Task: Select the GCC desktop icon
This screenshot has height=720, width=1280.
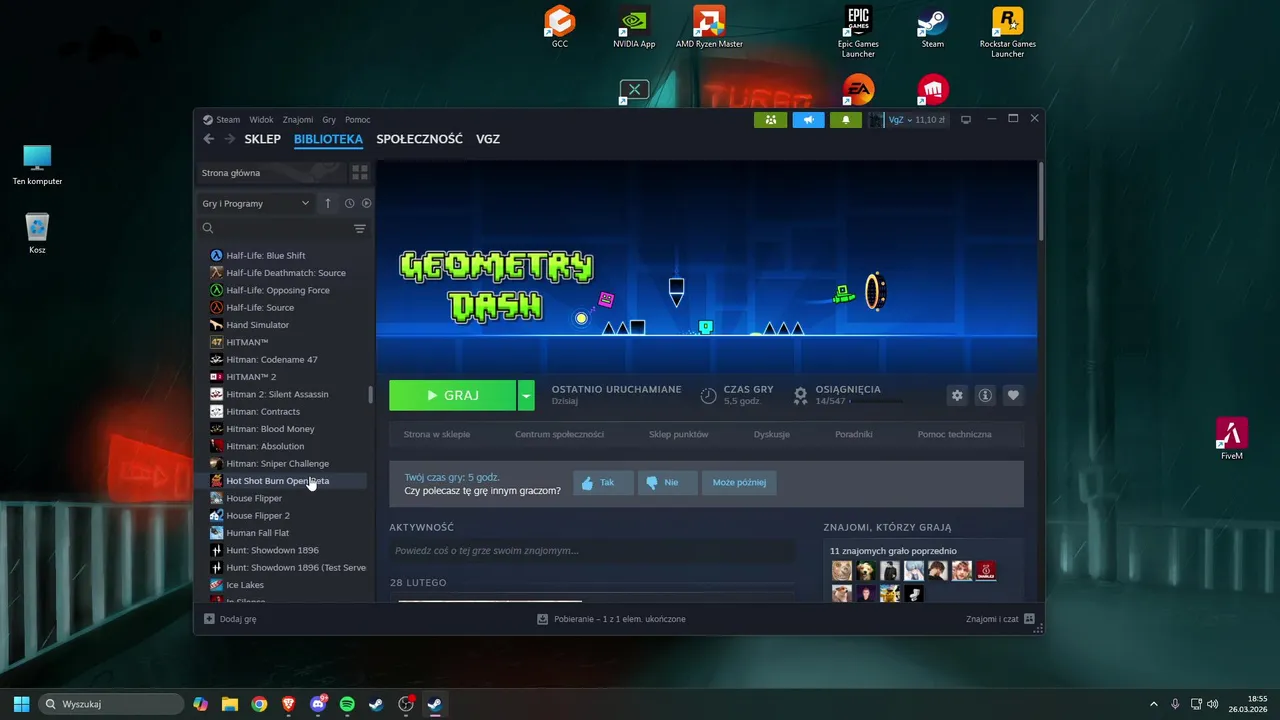Action: pyautogui.click(x=560, y=27)
